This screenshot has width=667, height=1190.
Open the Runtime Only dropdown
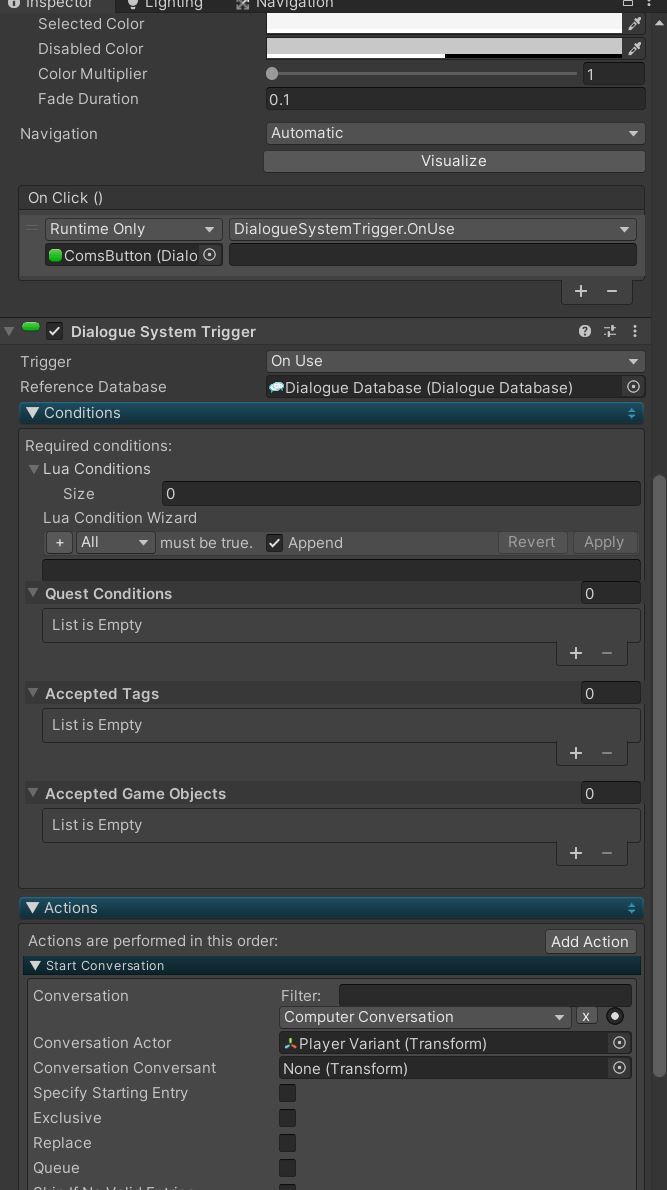click(134, 229)
